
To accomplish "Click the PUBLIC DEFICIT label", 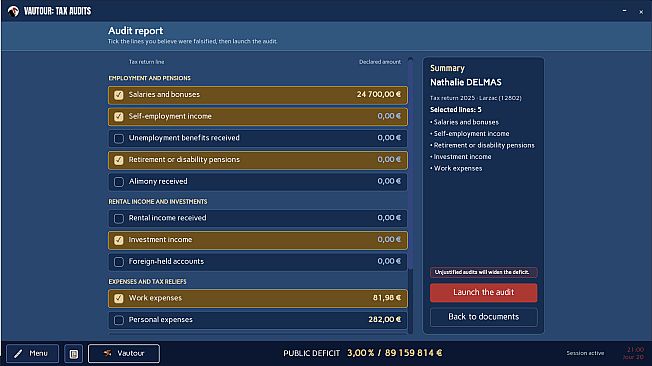I will coord(311,354).
